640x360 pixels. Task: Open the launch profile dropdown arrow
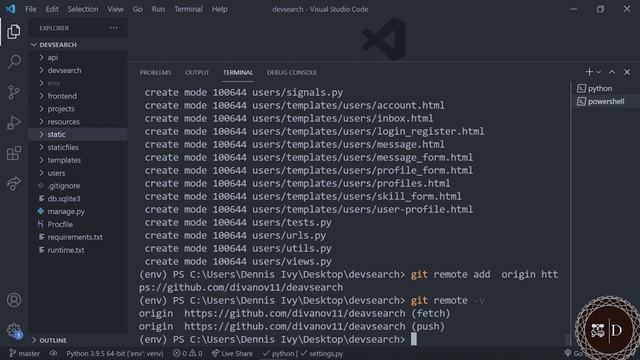point(598,72)
